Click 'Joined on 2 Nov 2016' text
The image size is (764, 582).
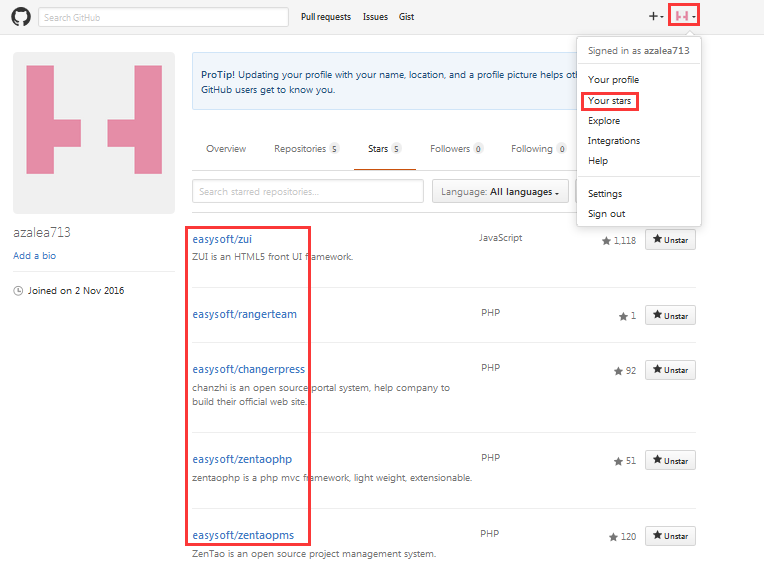point(76,291)
